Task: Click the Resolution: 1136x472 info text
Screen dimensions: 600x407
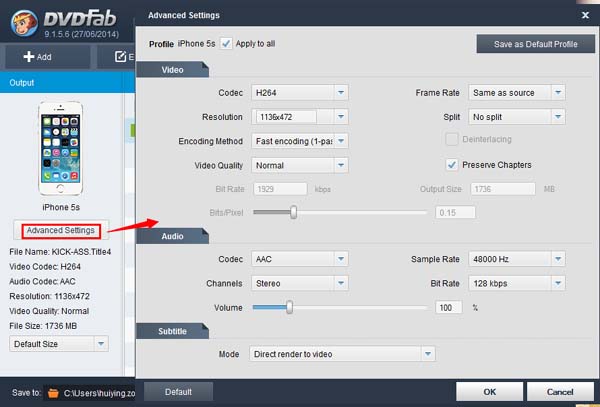Action: [49, 296]
